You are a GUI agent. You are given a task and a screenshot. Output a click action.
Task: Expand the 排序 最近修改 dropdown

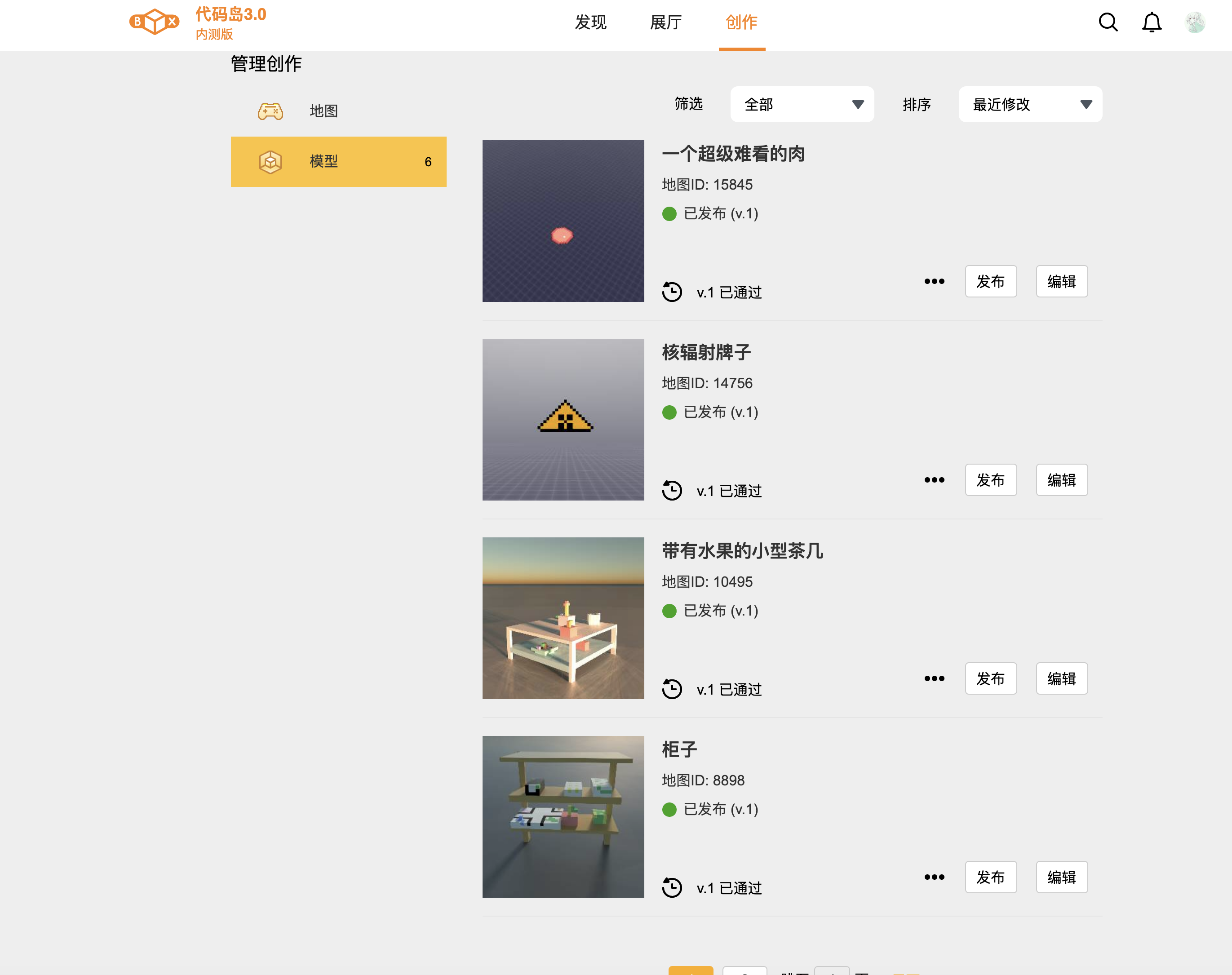click(x=1030, y=104)
